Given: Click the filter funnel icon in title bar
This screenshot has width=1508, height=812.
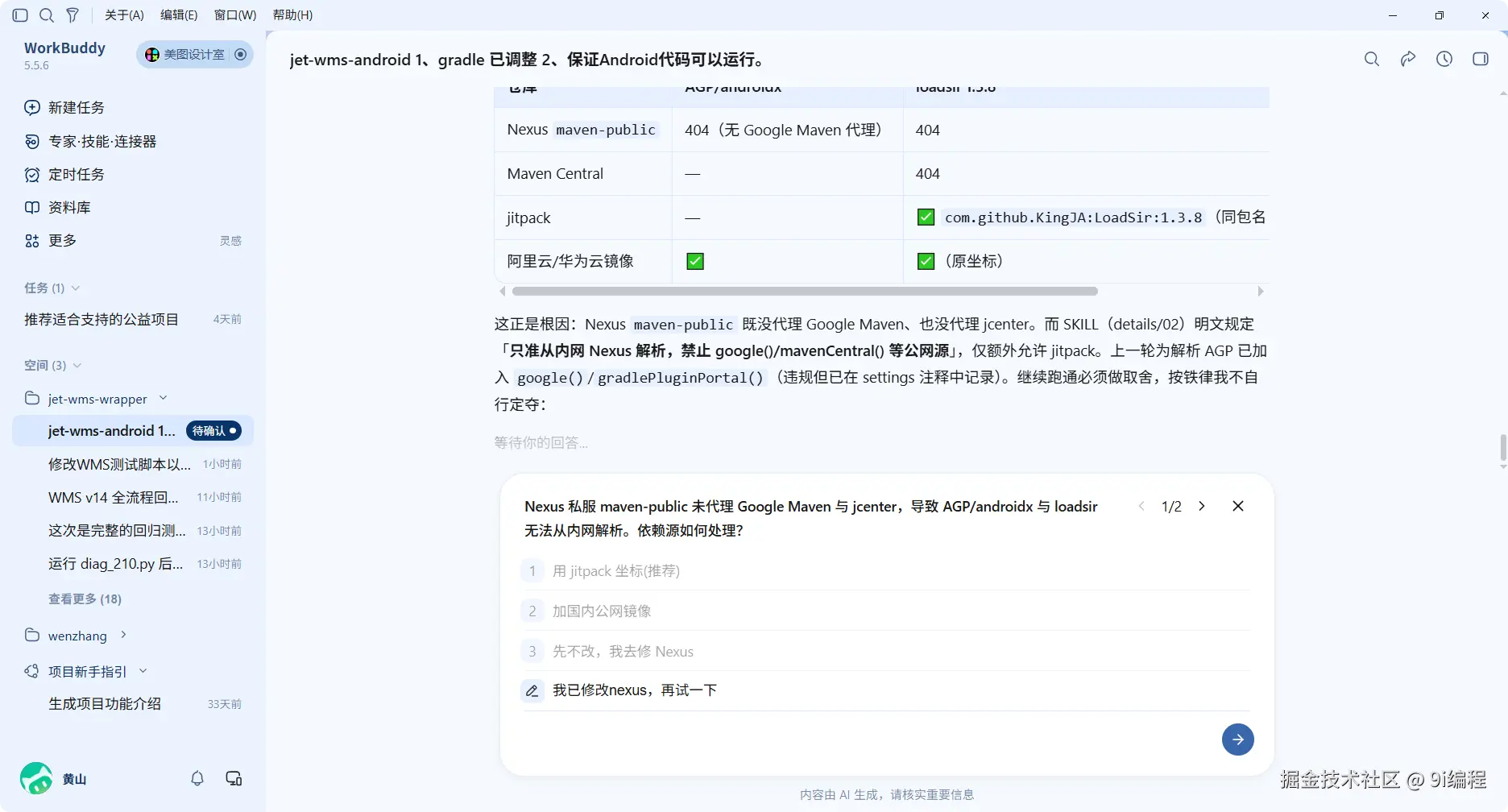Looking at the screenshot, I should point(72,15).
